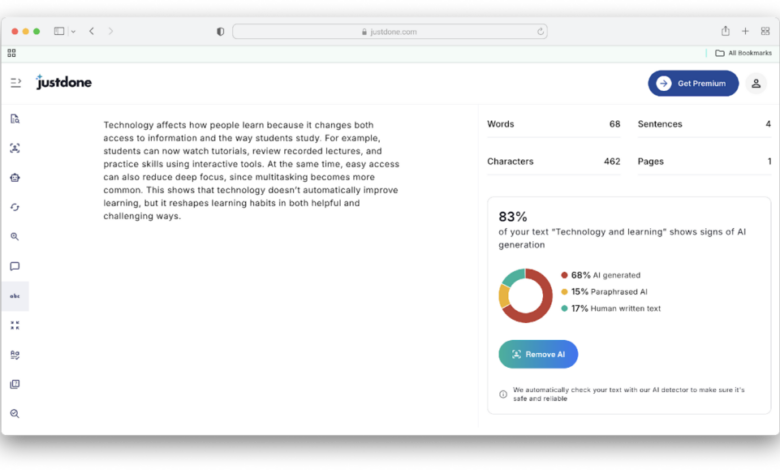Viewport: 780px width, 470px height.
Task: Select the circular arrows paraphrase icon
Action: pyautogui.click(x=15, y=207)
